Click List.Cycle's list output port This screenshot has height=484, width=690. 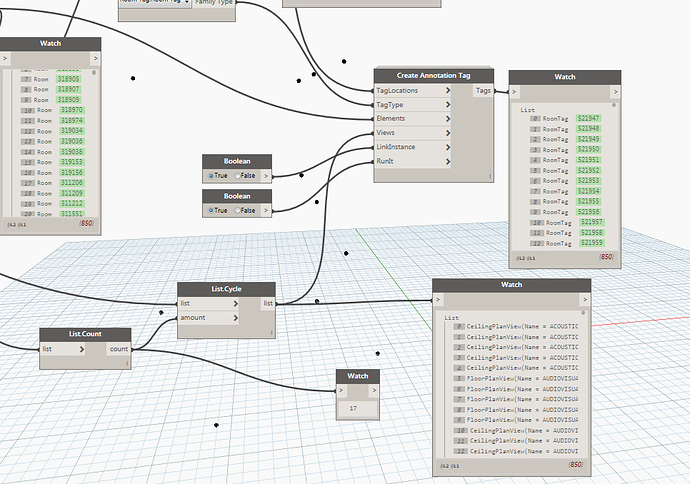click(x=268, y=303)
